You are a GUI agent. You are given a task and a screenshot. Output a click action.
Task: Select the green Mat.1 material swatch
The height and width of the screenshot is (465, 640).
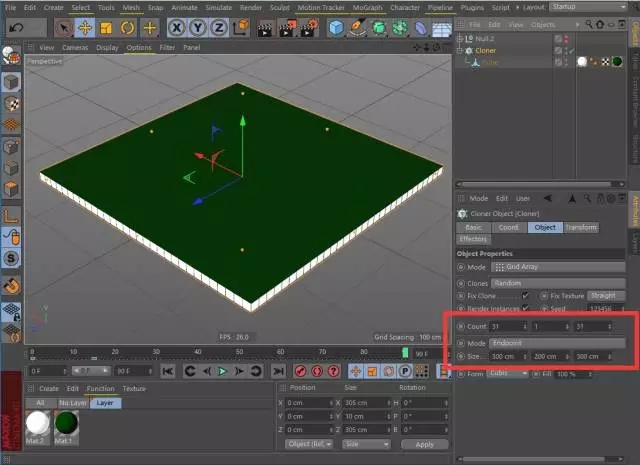(65, 423)
